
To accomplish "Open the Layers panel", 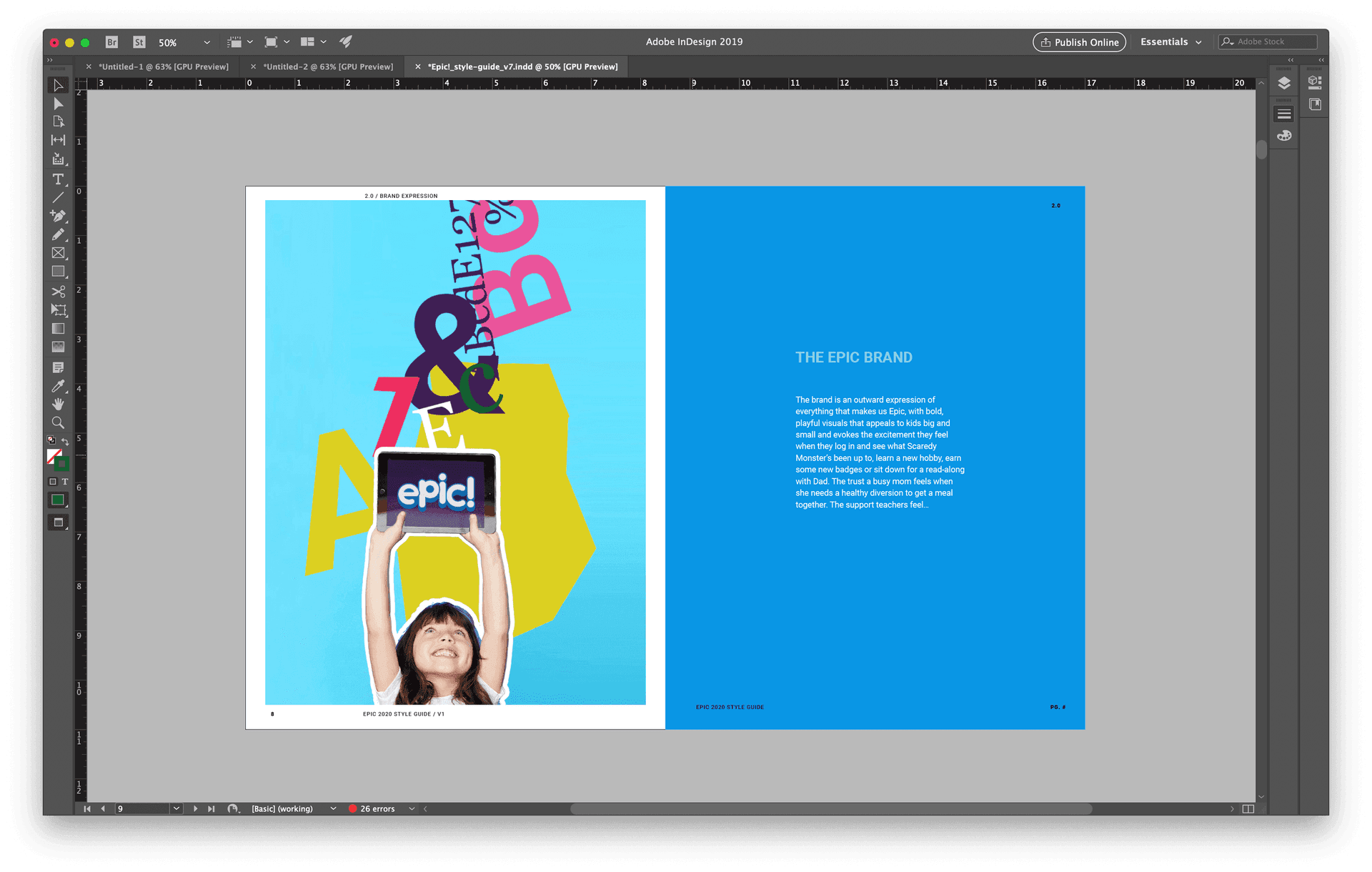I will pyautogui.click(x=1283, y=81).
